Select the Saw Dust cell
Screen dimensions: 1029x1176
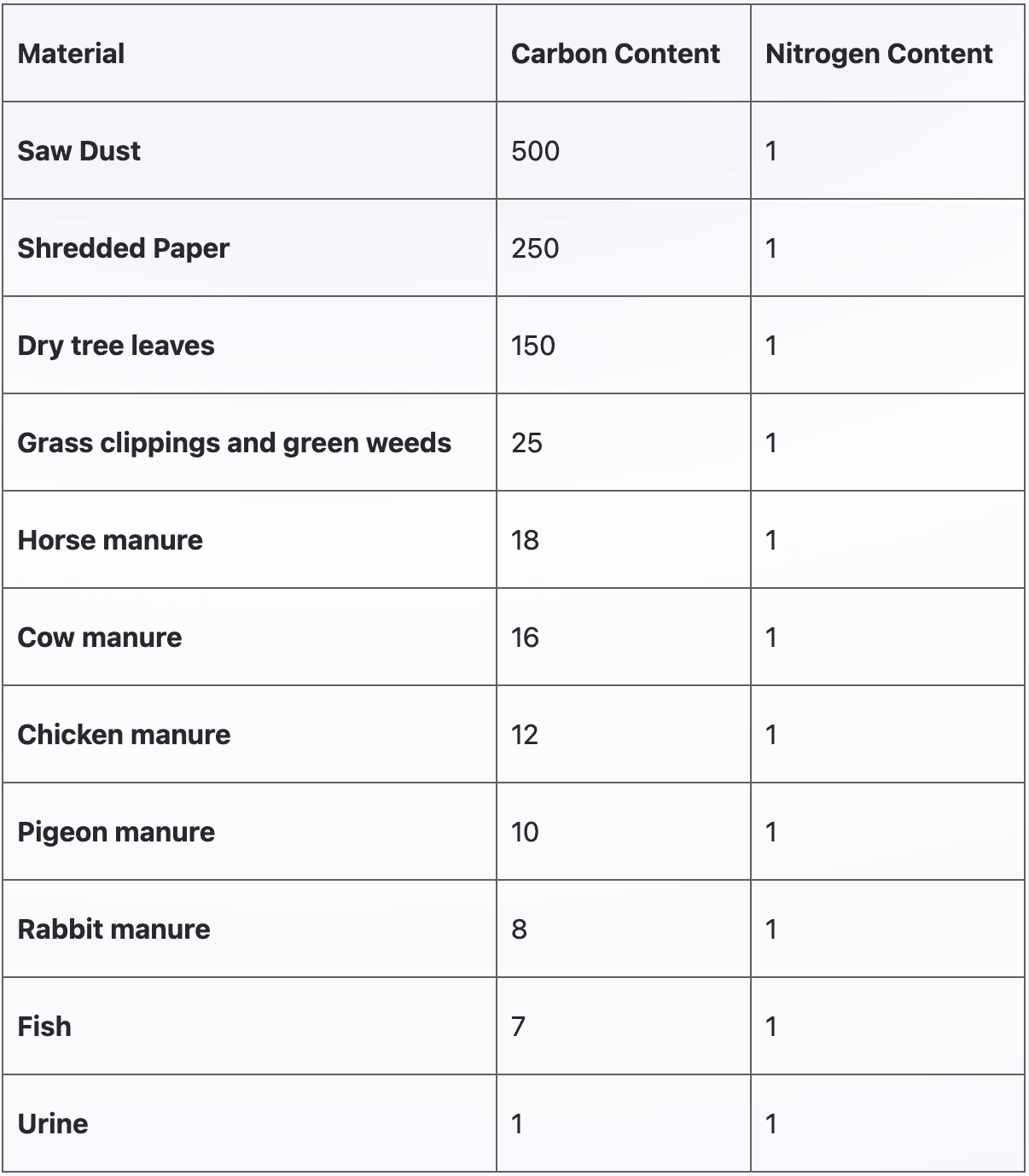pyautogui.click(x=78, y=151)
